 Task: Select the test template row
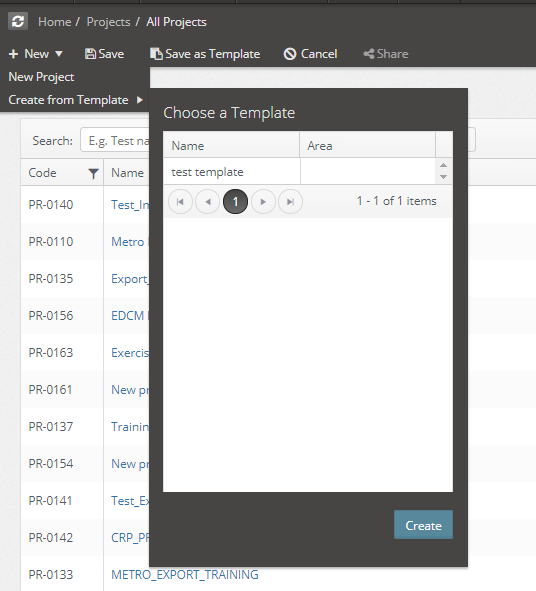[300, 172]
